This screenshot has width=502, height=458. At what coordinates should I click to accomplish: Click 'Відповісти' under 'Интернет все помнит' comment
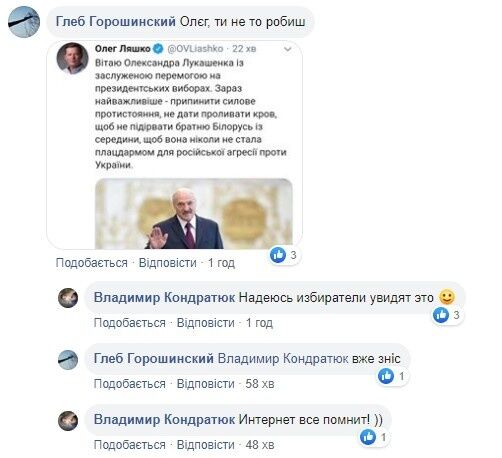pyautogui.click(x=206, y=445)
